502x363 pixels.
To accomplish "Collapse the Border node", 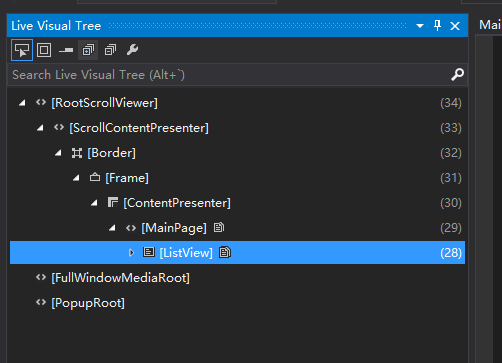I will click(58, 153).
